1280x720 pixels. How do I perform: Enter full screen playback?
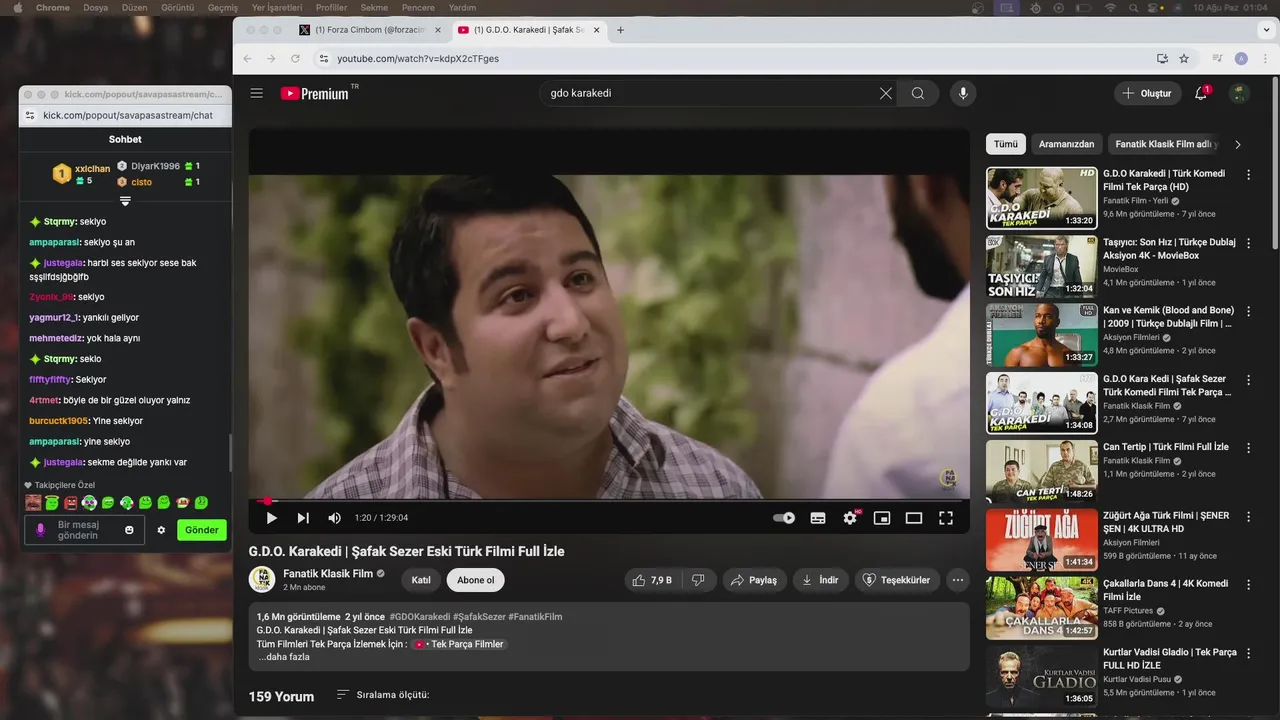click(946, 518)
